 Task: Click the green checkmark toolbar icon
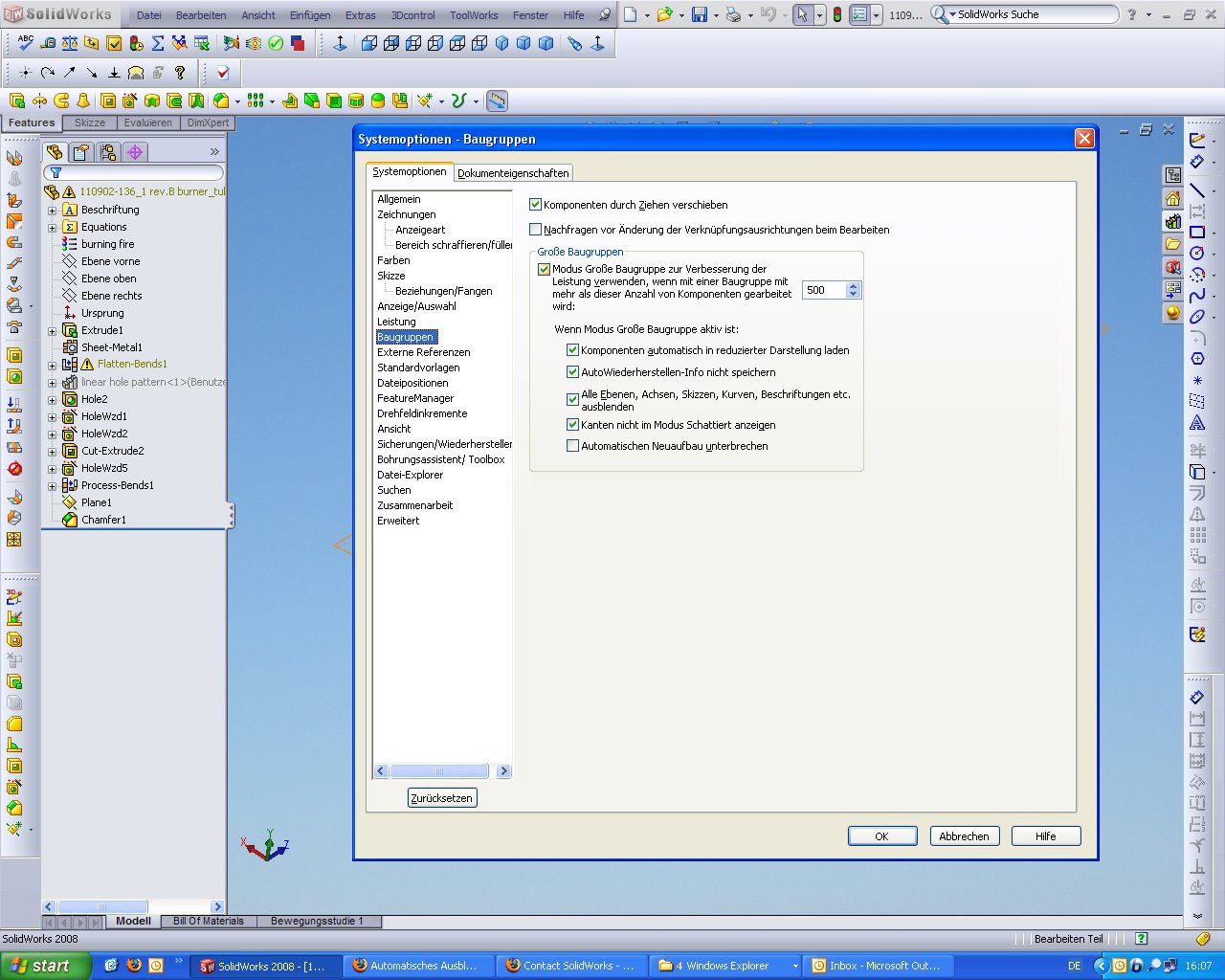(x=276, y=43)
